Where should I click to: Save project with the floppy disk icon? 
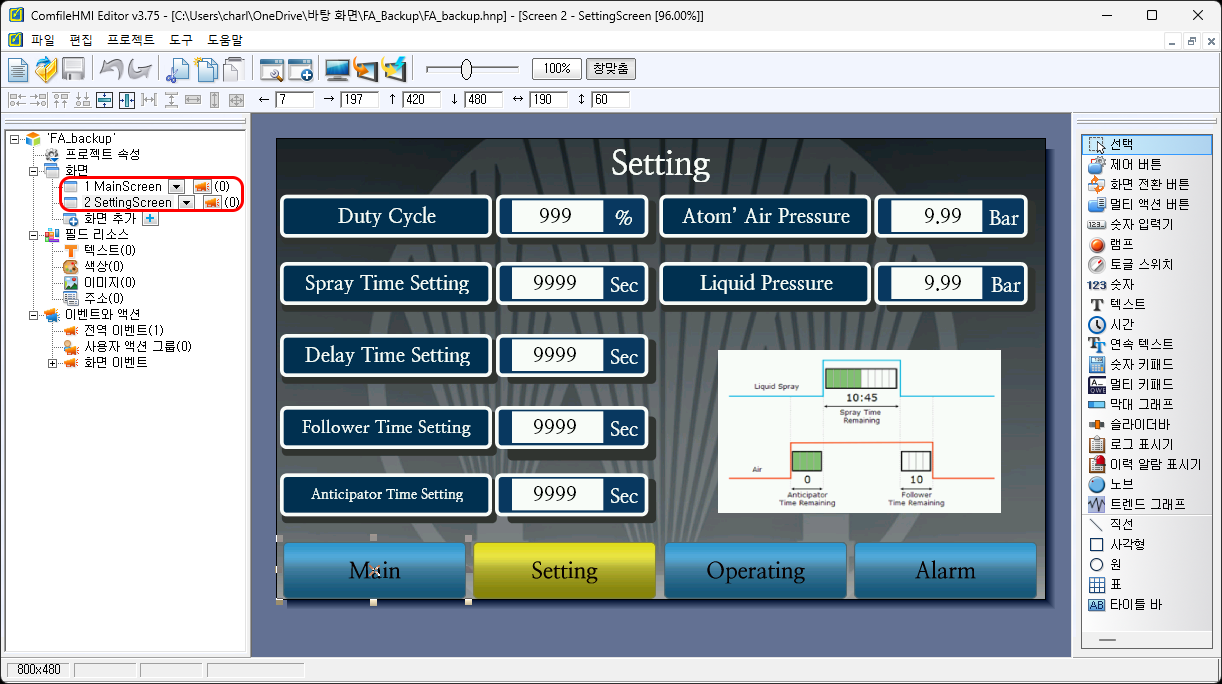point(73,69)
